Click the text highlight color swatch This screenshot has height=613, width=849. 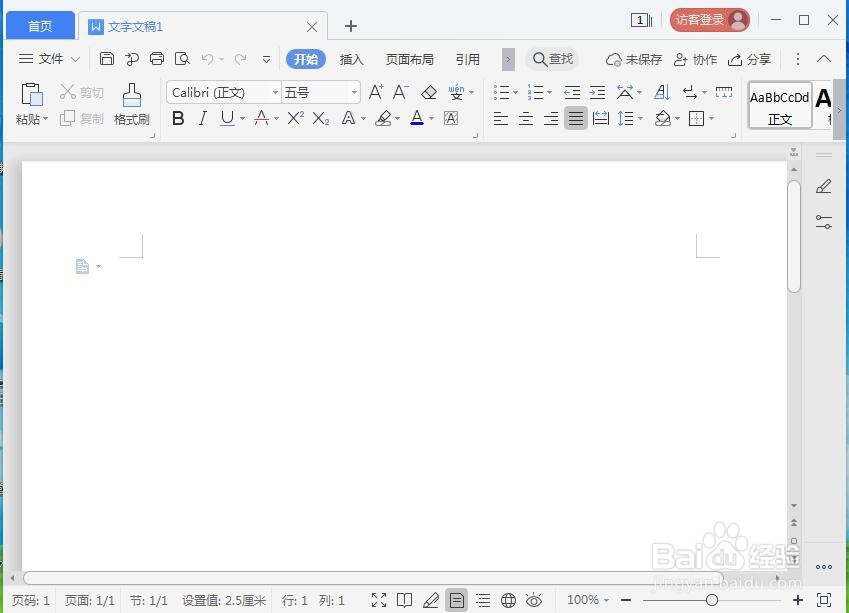point(383,118)
